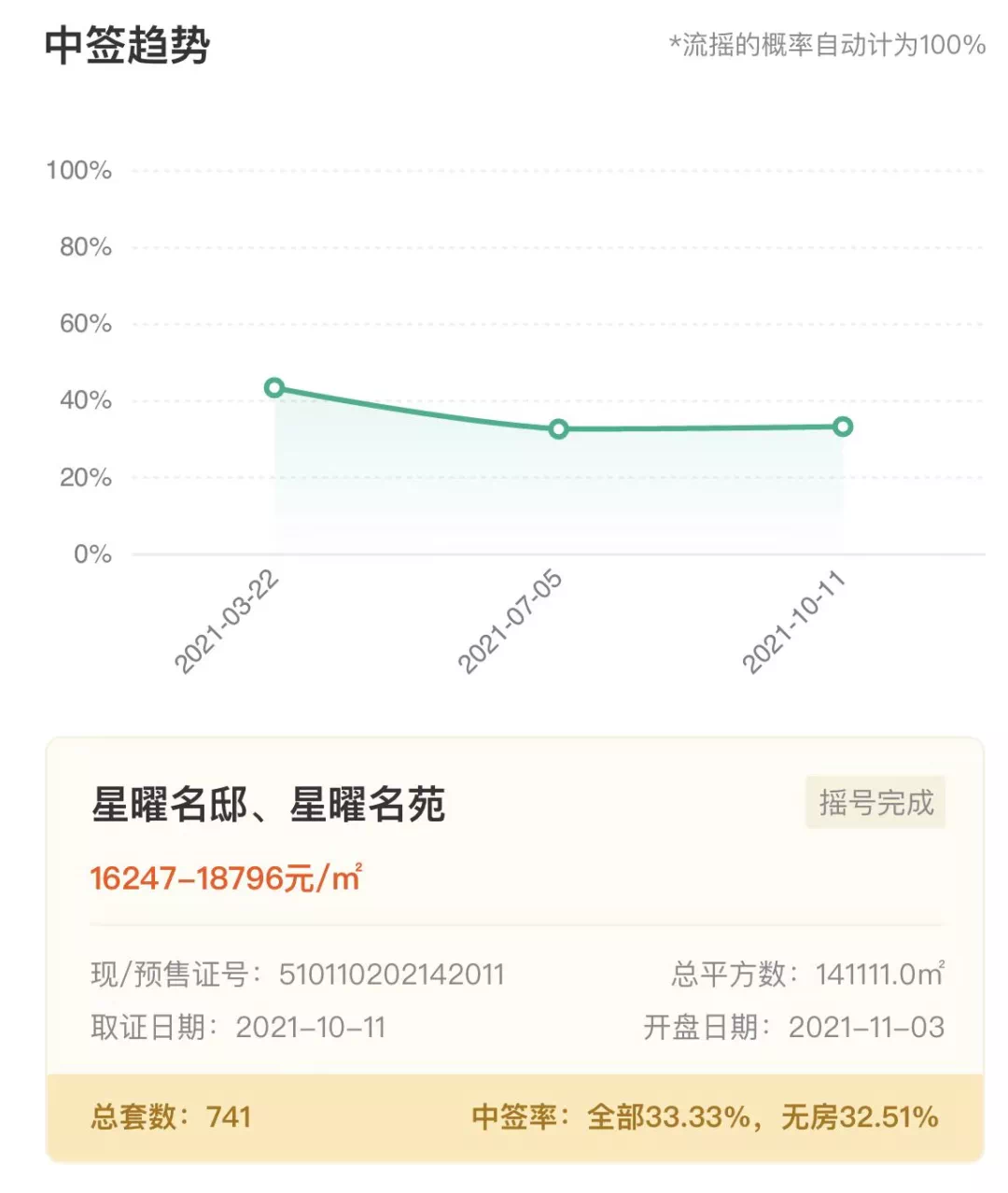The width and height of the screenshot is (1008, 1193).
Task: Click the 摇号完成 status badge
Action: 875,803
